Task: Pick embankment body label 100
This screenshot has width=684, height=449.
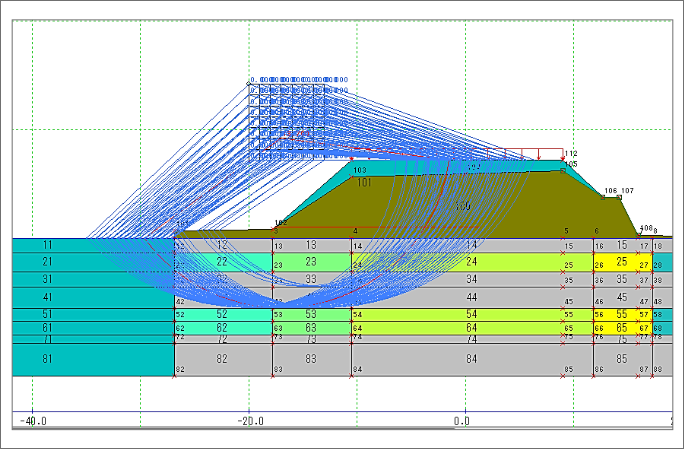Action: tap(462, 206)
